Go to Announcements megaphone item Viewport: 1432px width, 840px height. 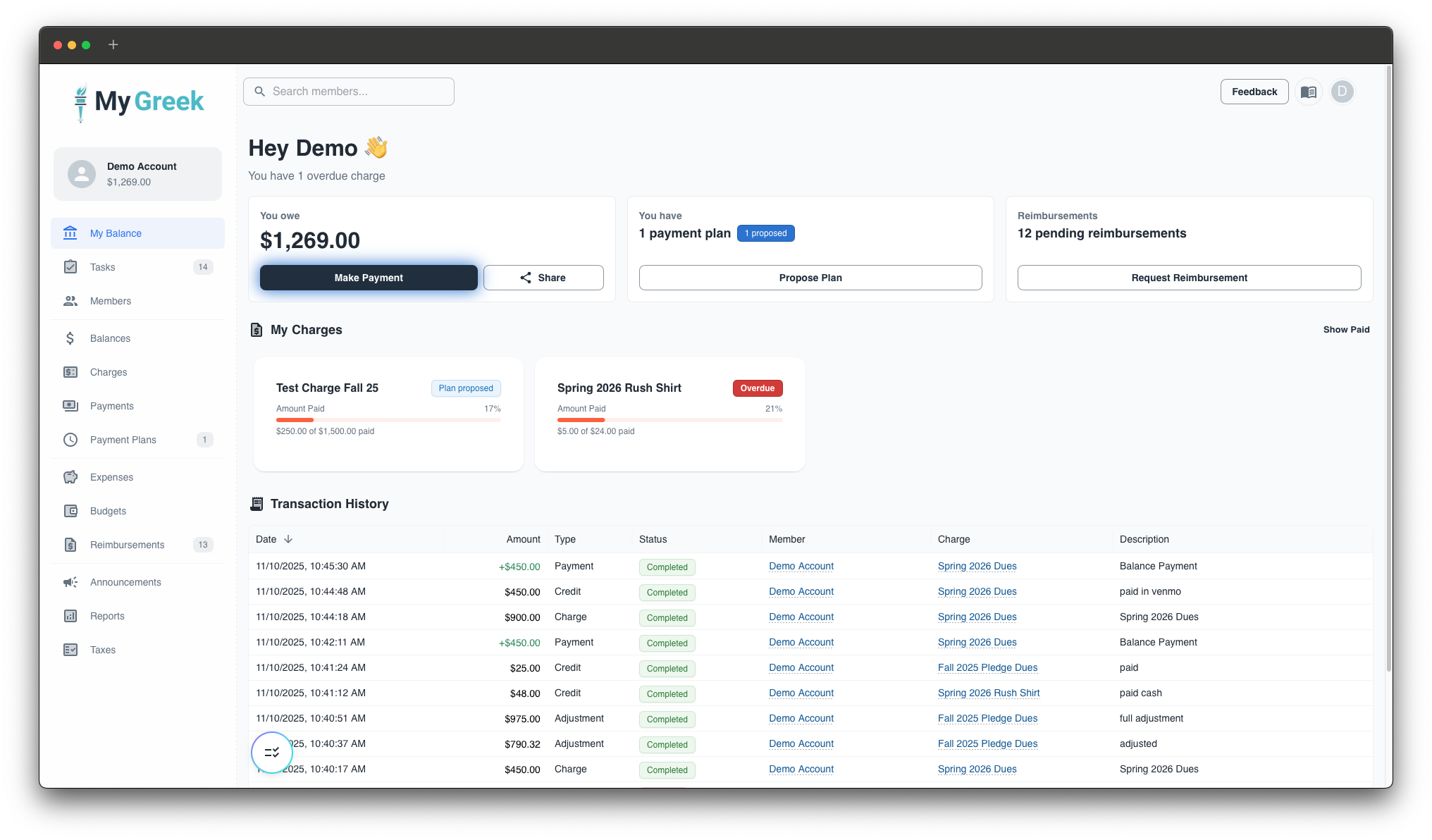click(x=125, y=582)
